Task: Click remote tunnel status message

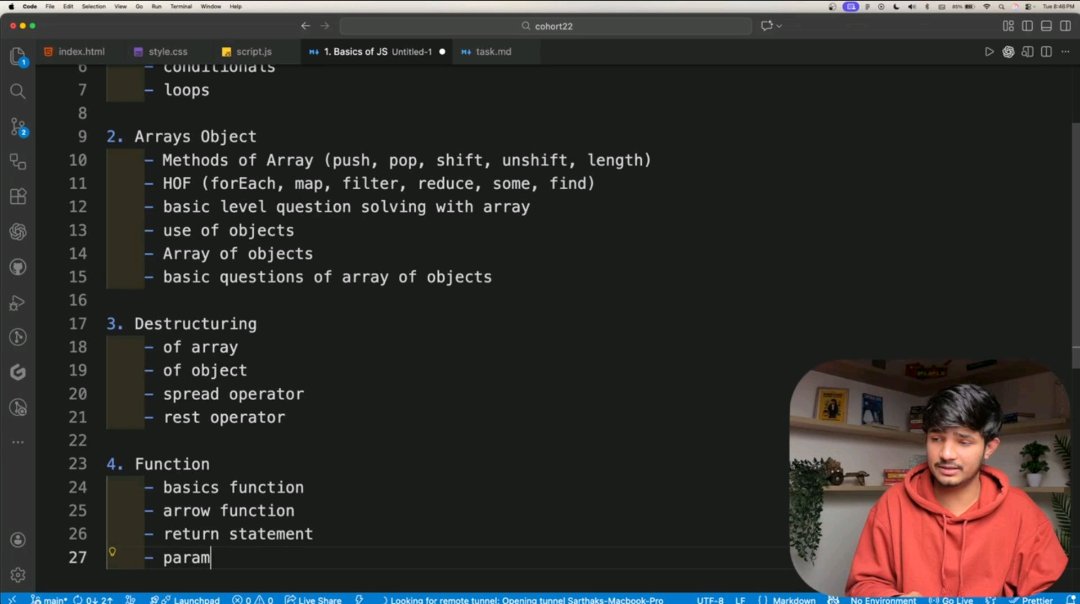Action: tap(523, 600)
